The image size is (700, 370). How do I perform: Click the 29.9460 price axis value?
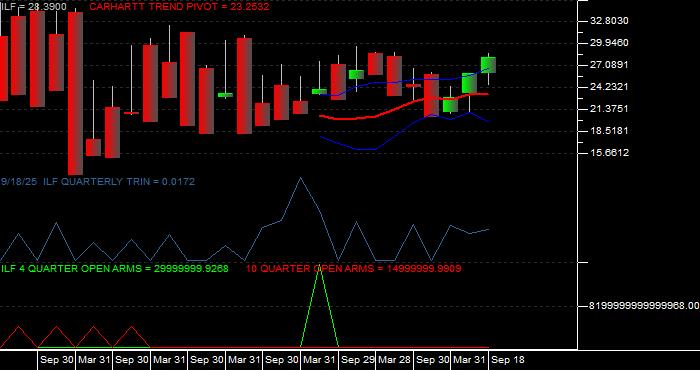608,43
